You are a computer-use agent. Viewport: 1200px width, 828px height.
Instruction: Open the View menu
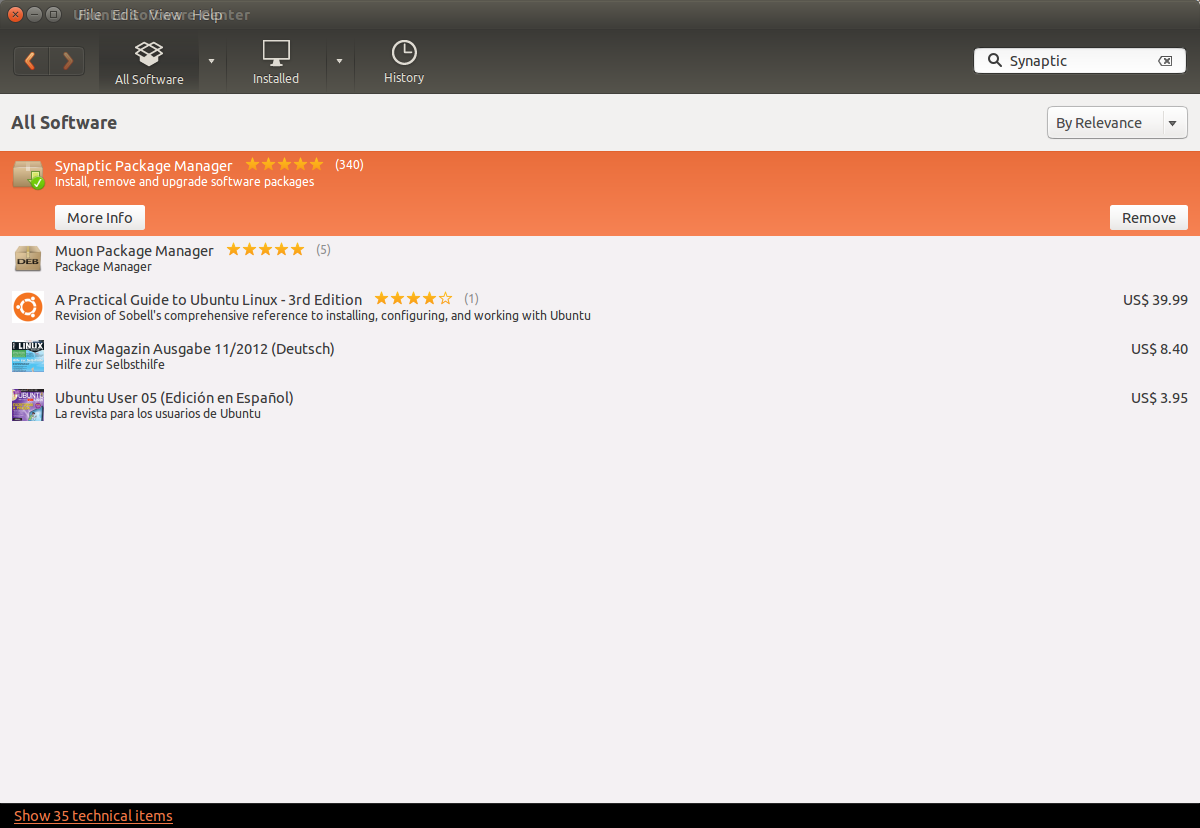pos(165,15)
